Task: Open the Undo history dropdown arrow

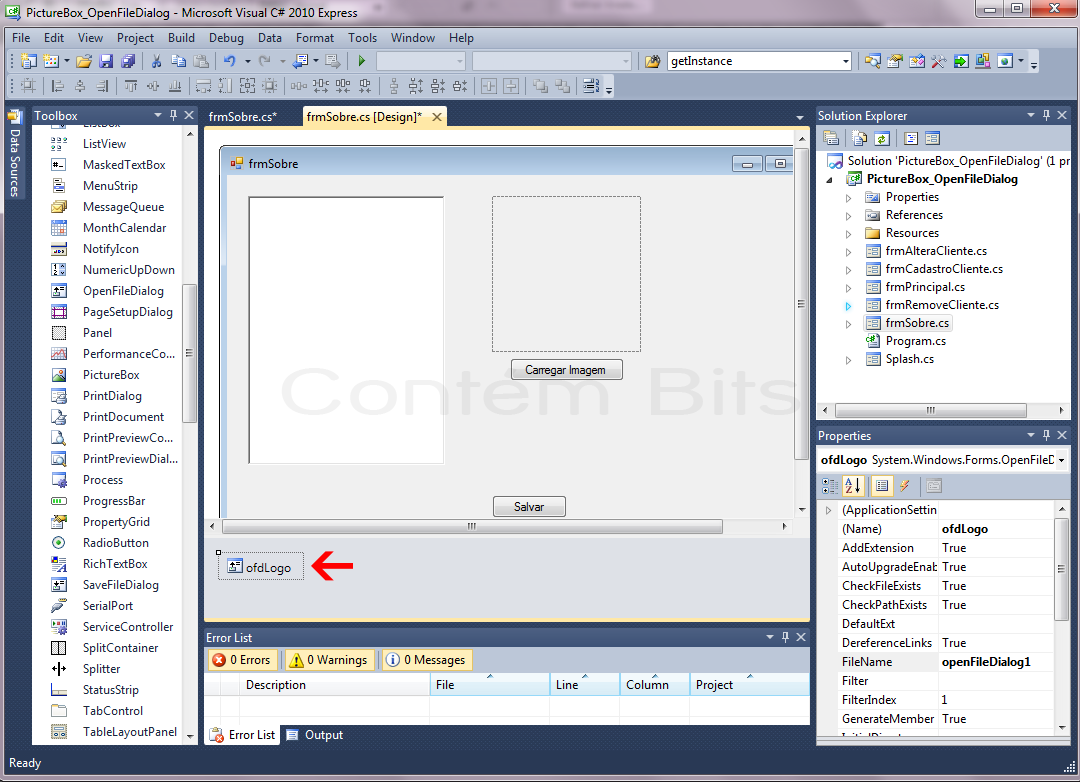Action: tap(247, 61)
